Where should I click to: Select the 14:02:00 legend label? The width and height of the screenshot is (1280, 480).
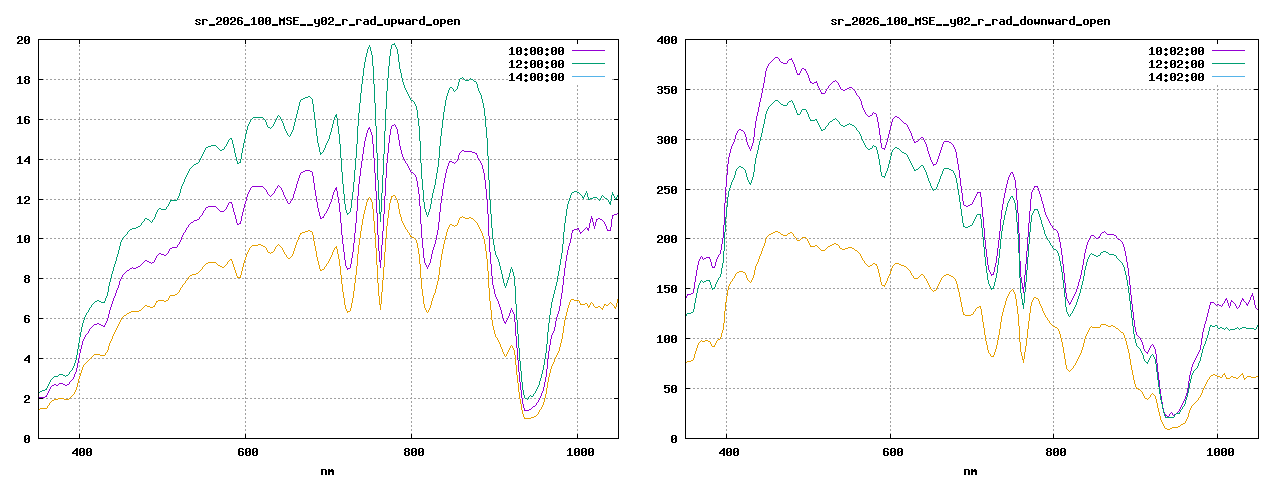pyautogui.click(x=1175, y=77)
